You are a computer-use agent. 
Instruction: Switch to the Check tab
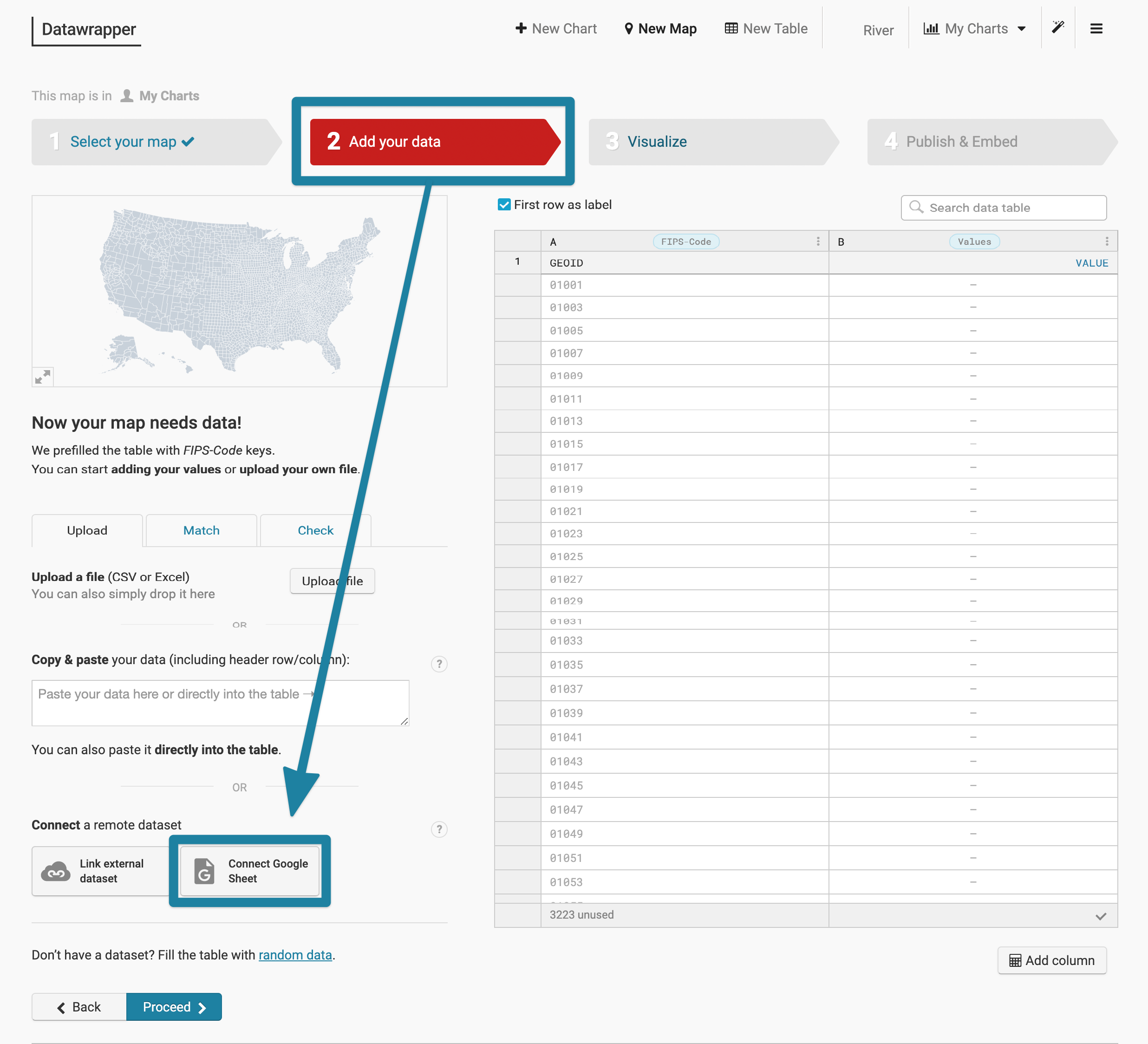(x=315, y=530)
